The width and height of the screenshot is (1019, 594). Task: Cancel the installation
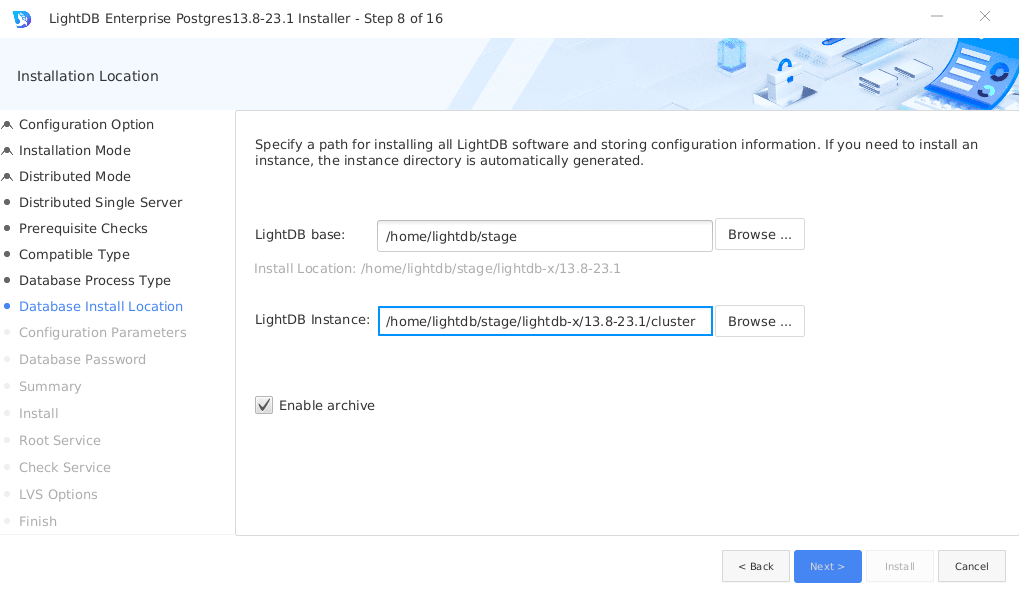click(972, 567)
